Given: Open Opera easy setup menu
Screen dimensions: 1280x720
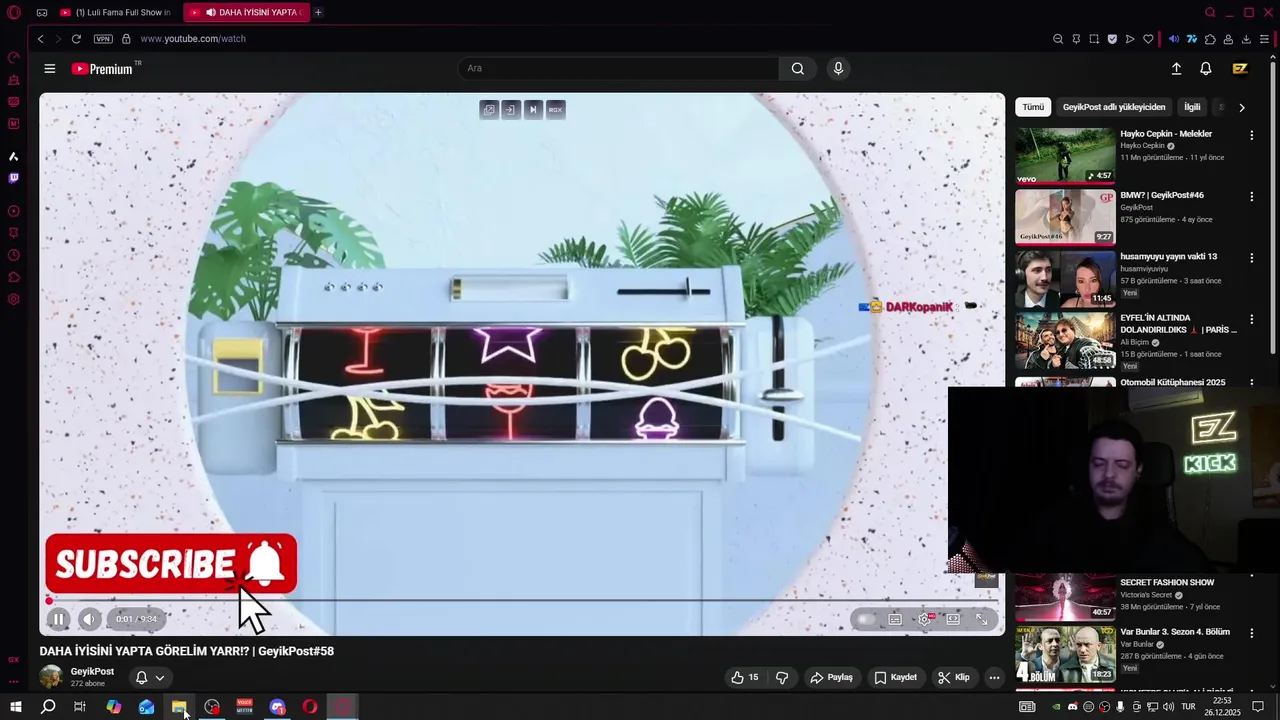Looking at the screenshot, I should click(1264, 39).
